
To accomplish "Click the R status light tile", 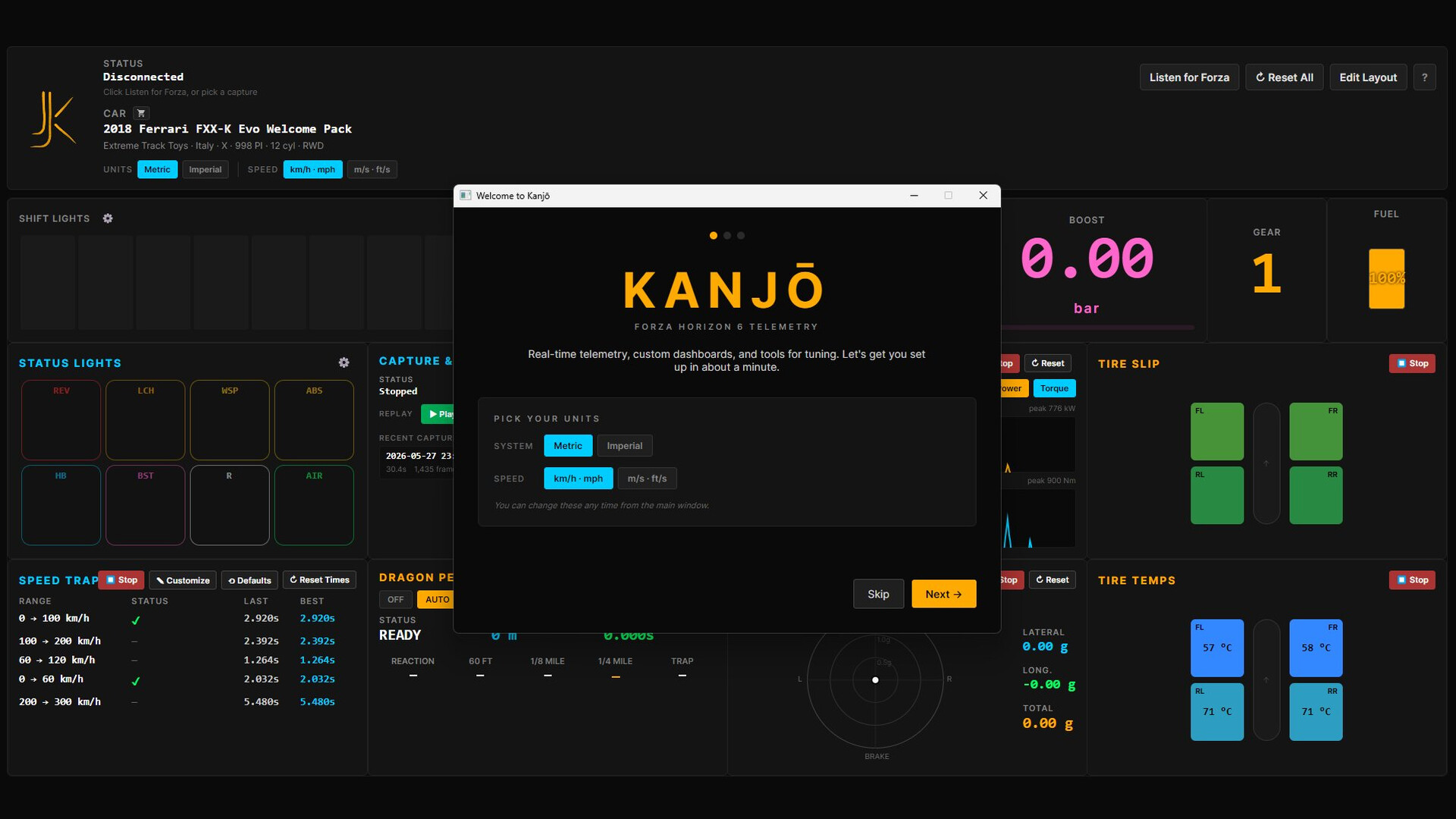I will pyautogui.click(x=230, y=505).
